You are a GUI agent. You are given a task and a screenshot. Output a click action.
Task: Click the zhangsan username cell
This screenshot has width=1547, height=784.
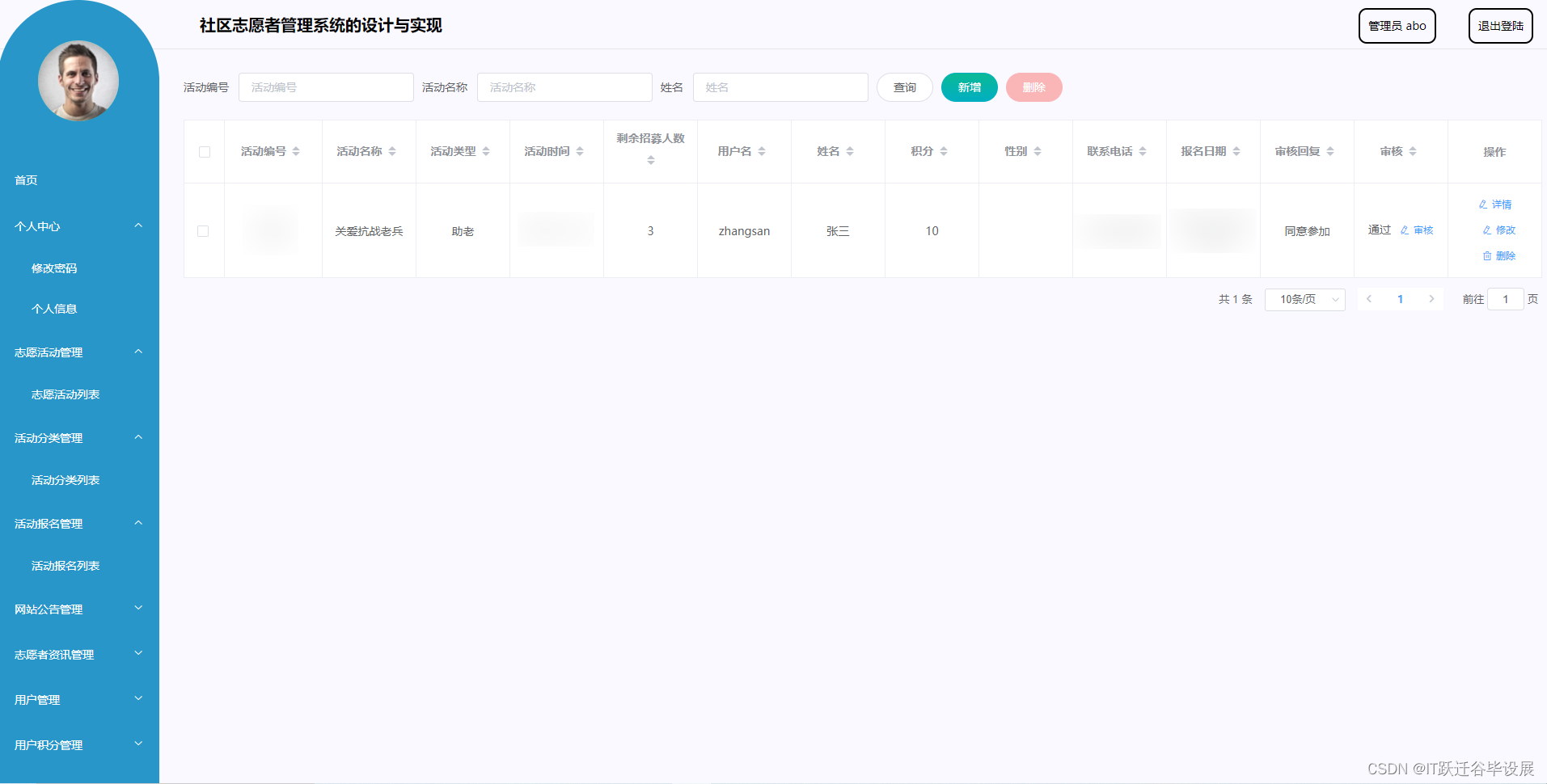point(744,231)
